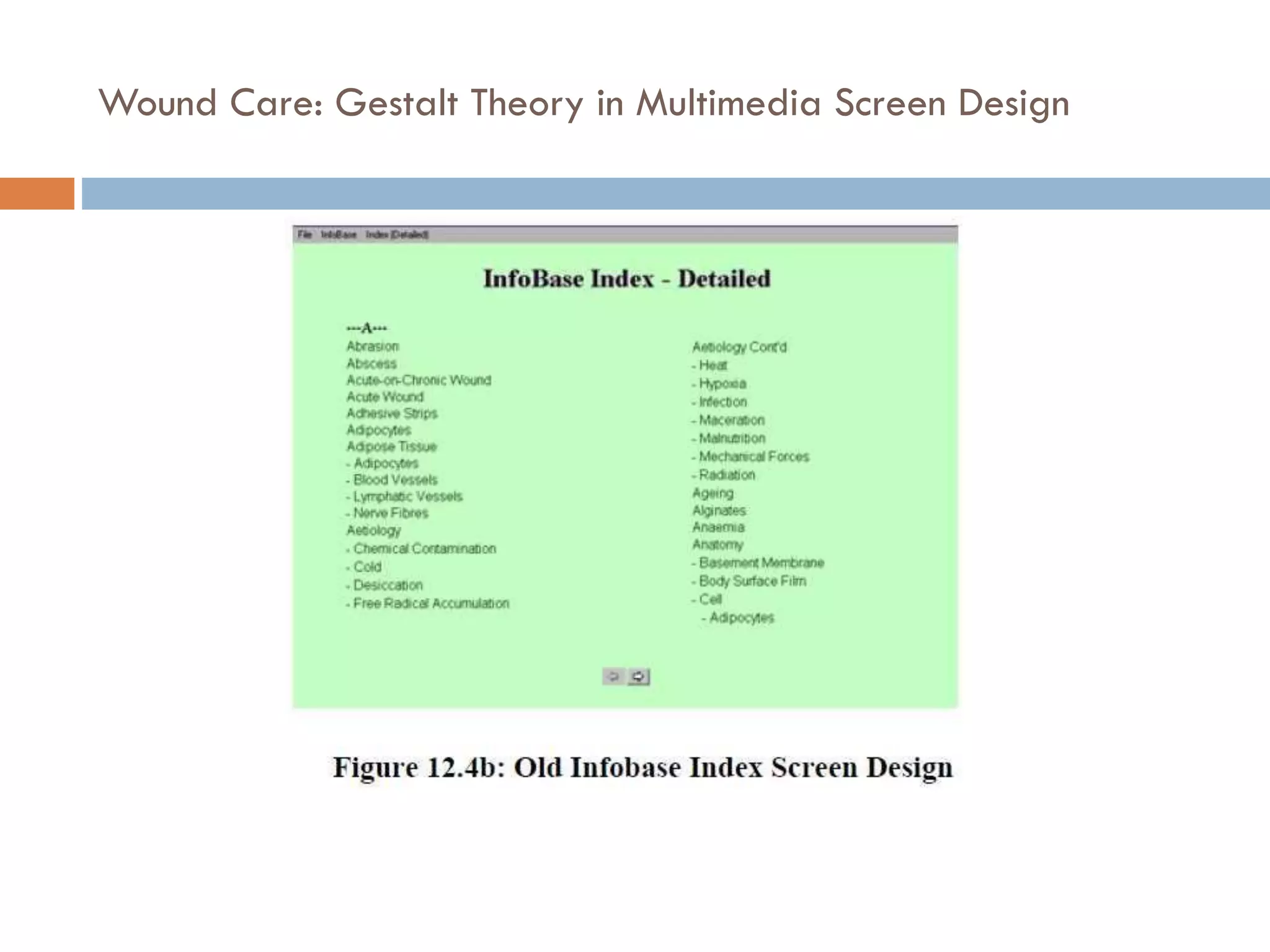Open the Adhesive Strips entry
Viewport: 1270px width, 952px height.
[x=392, y=413]
